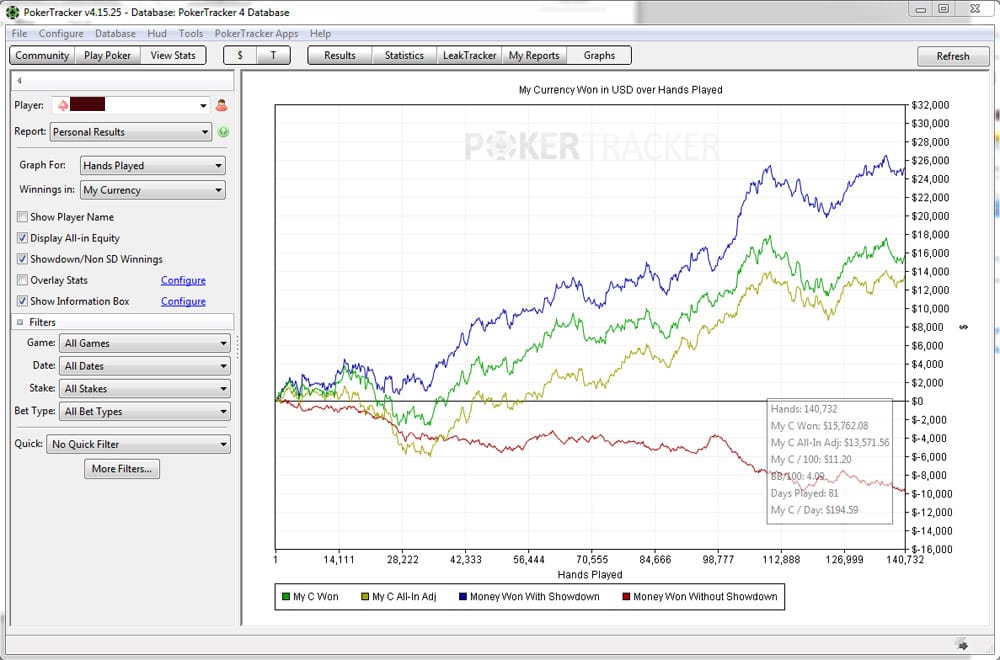Click Configure link beside Show Information Box

(183, 301)
